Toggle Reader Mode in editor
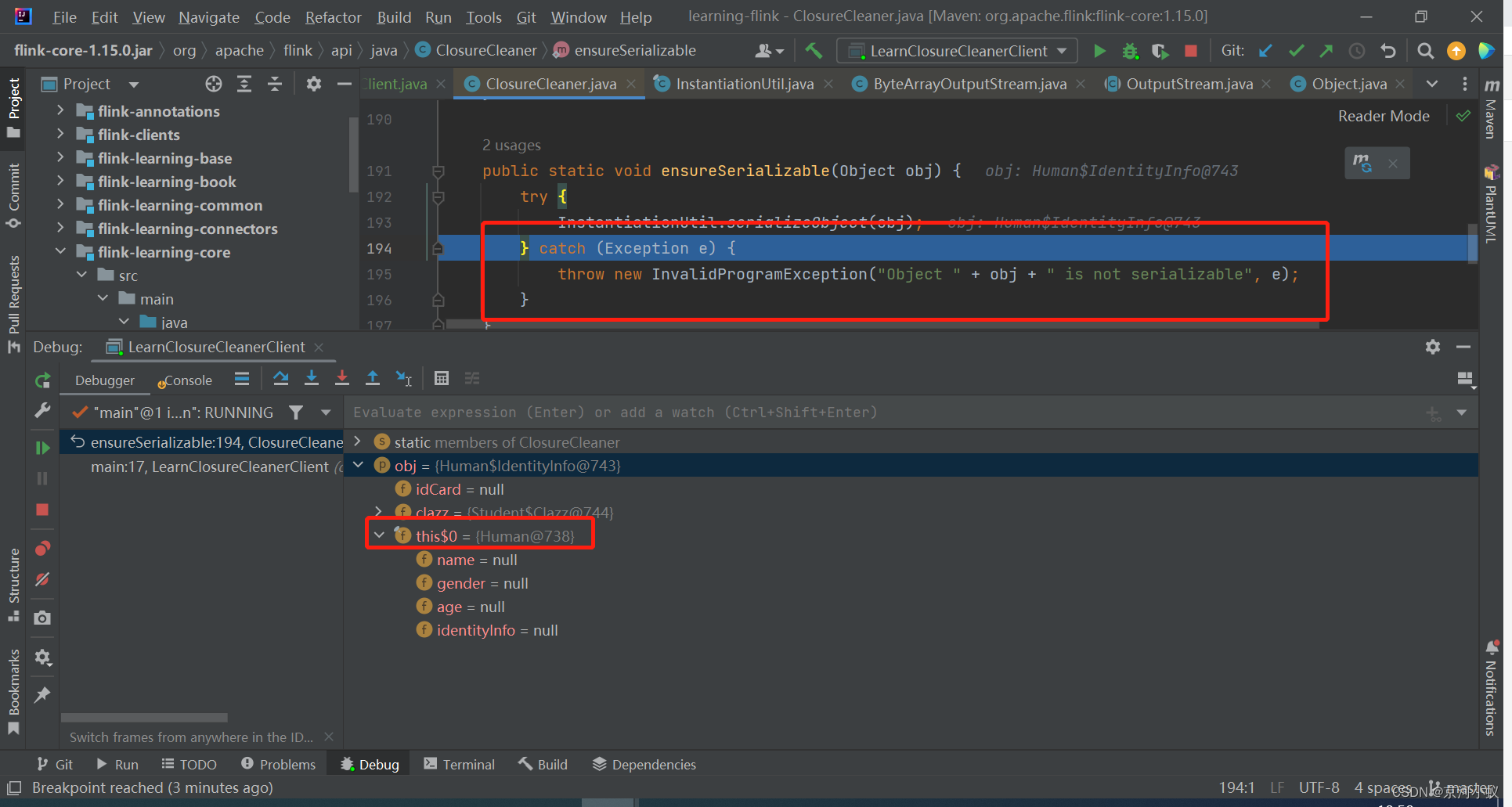 pyautogui.click(x=1384, y=116)
